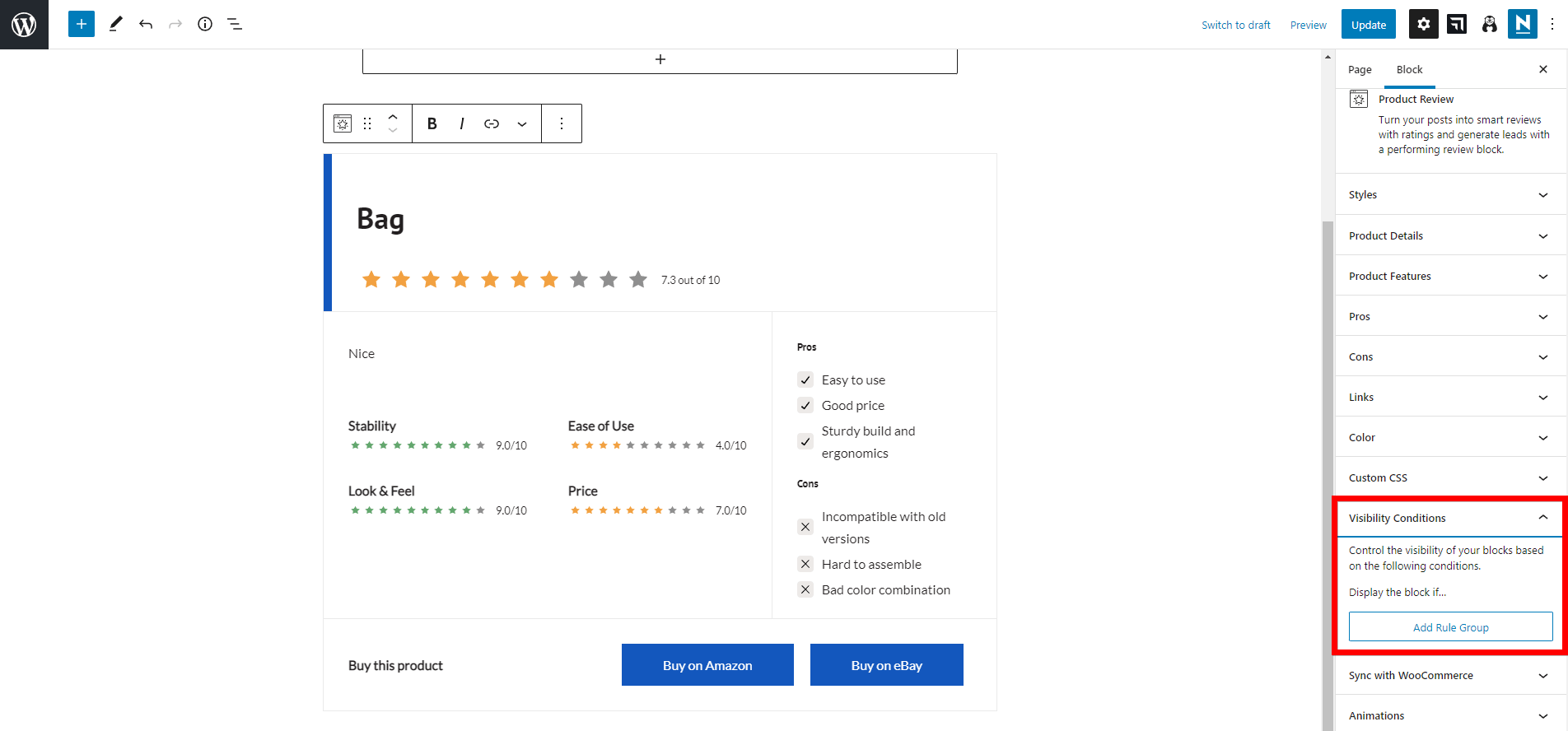Viewport: 1568px width, 731px height.
Task: Click the undo arrow icon
Action: coord(146,25)
